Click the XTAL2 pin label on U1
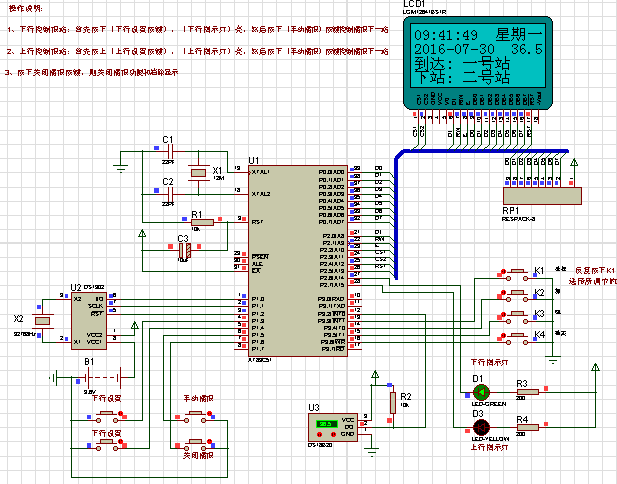The width and height of the screenshot is (617, 484). click(261, 194)
